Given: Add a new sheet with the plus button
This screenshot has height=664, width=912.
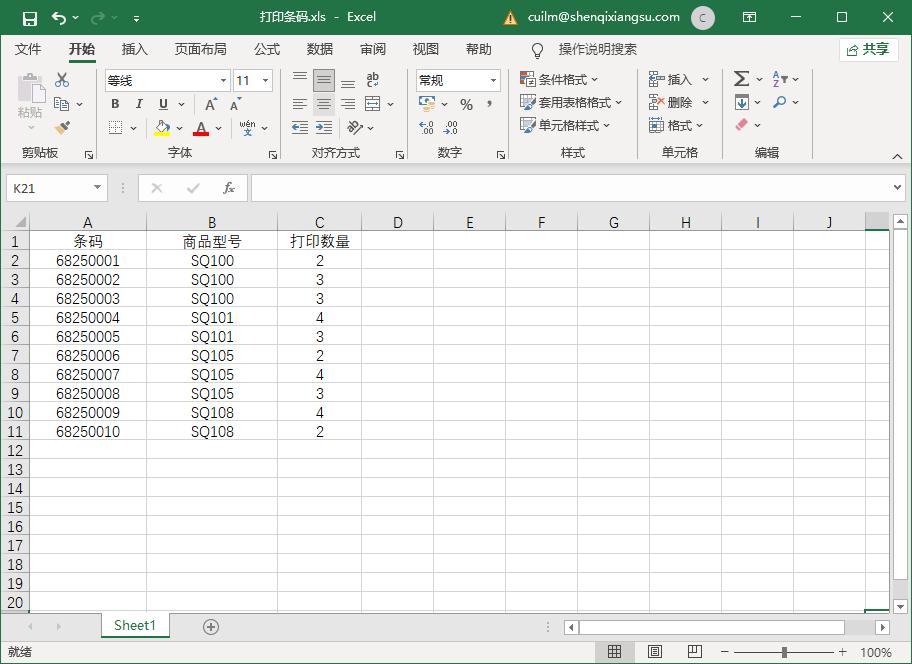Looking at the screenshot, I should coord(211,627).
